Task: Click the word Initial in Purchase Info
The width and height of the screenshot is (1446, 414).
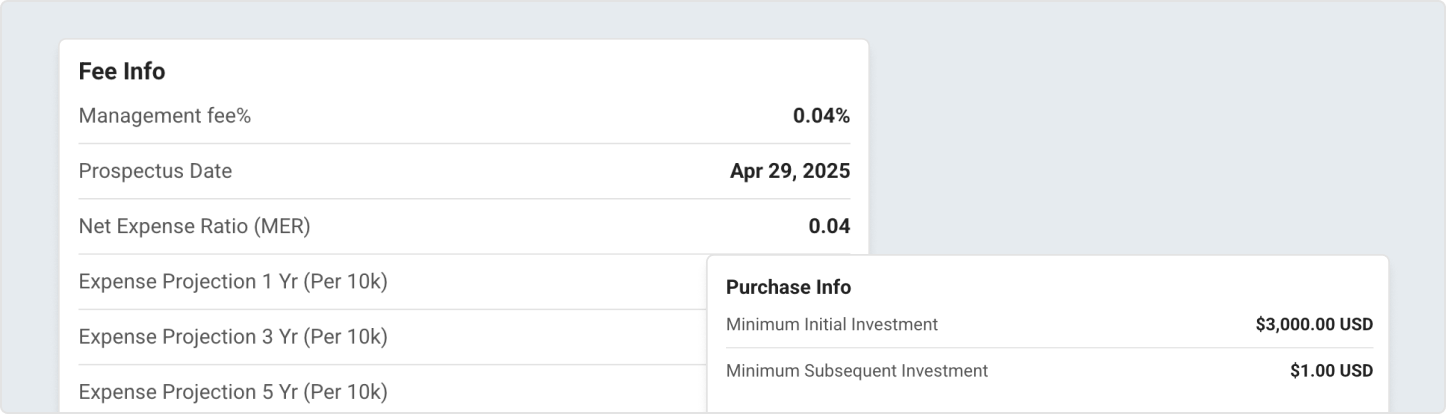Action: tap(825, 325)
